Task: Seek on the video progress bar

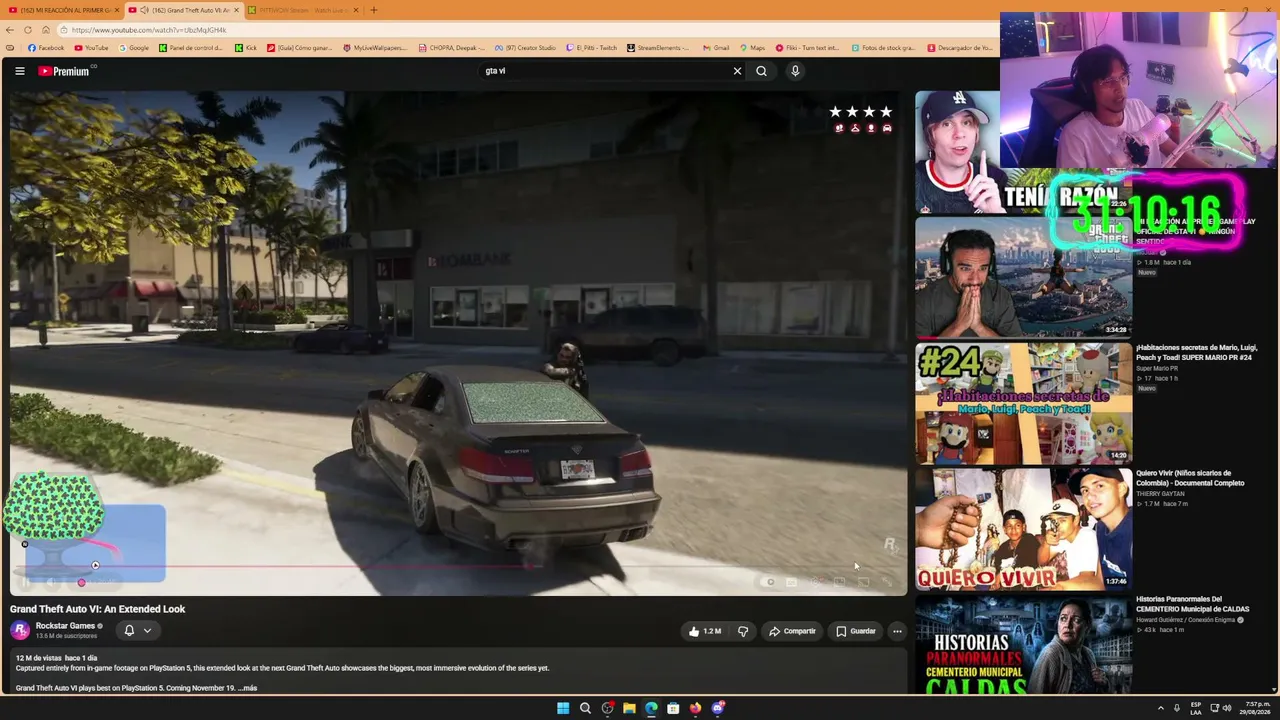Action: 458,567
